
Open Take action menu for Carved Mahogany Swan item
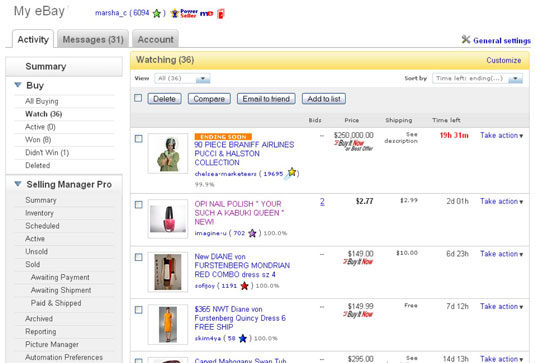501,359
